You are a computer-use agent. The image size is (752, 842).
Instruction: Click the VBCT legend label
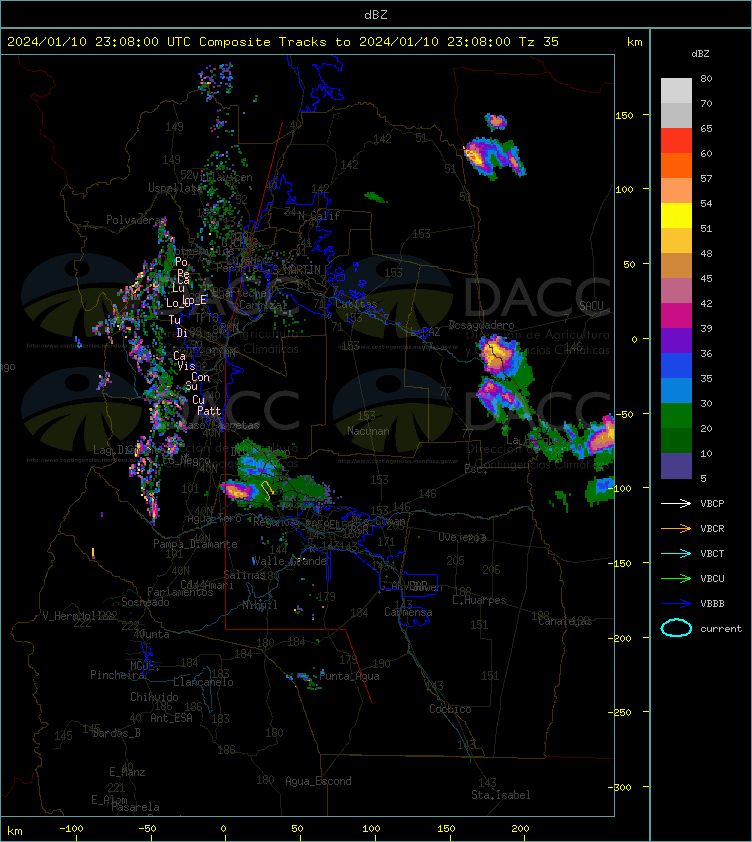pyautogui.click(x=712, y=553)
